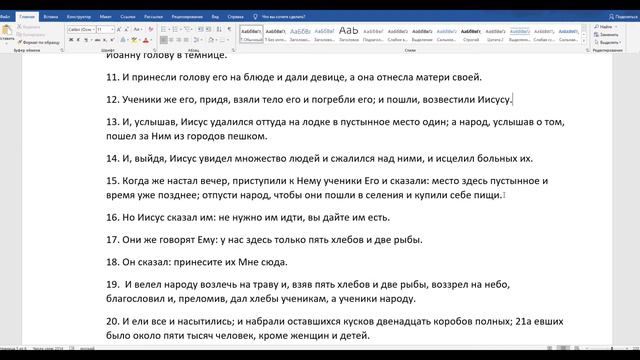The height and width of the screenshot is (360, 640).
Task: Open the Clipboard pane launcher
Action: pyautogui.click(x=62, y=51)
